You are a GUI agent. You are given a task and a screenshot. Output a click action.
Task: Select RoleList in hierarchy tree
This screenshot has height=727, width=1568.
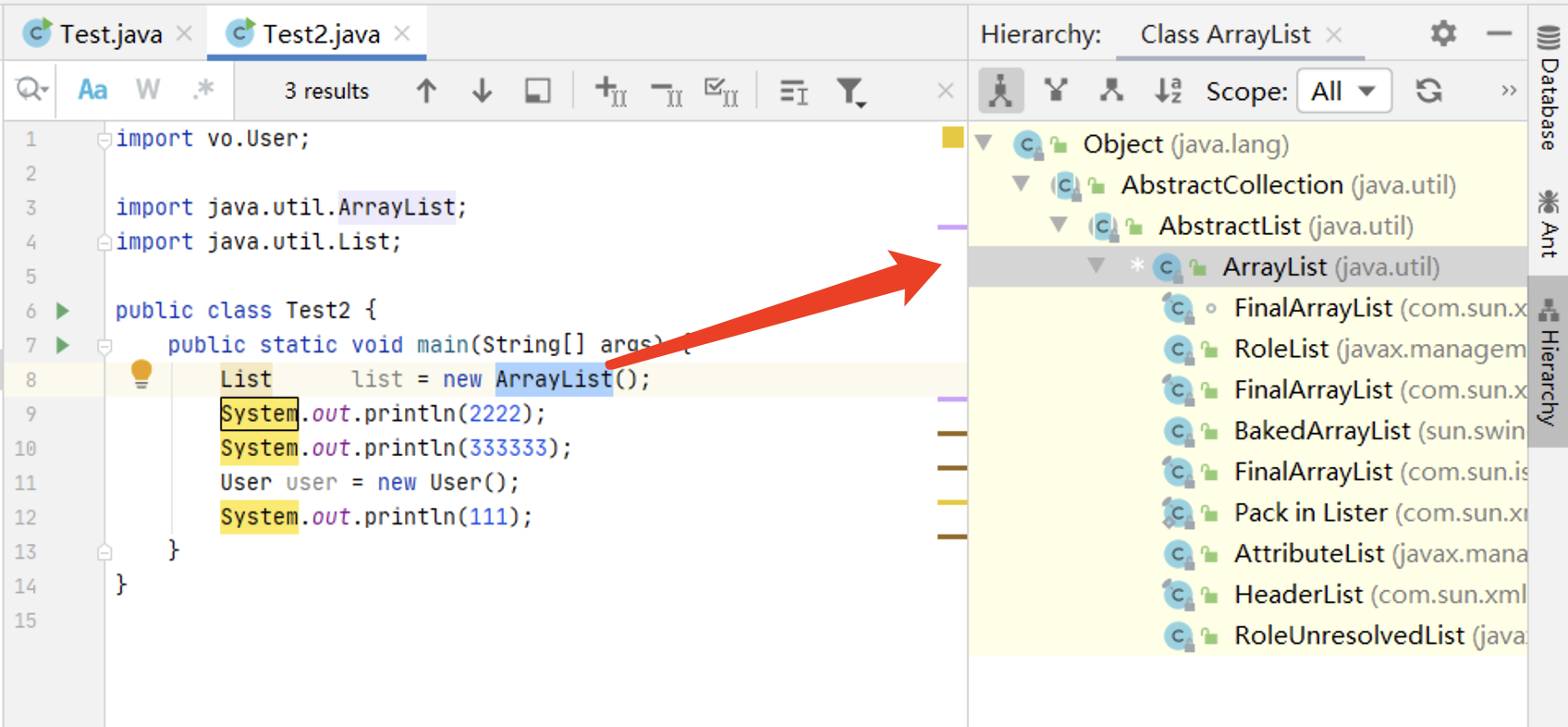1380,349
